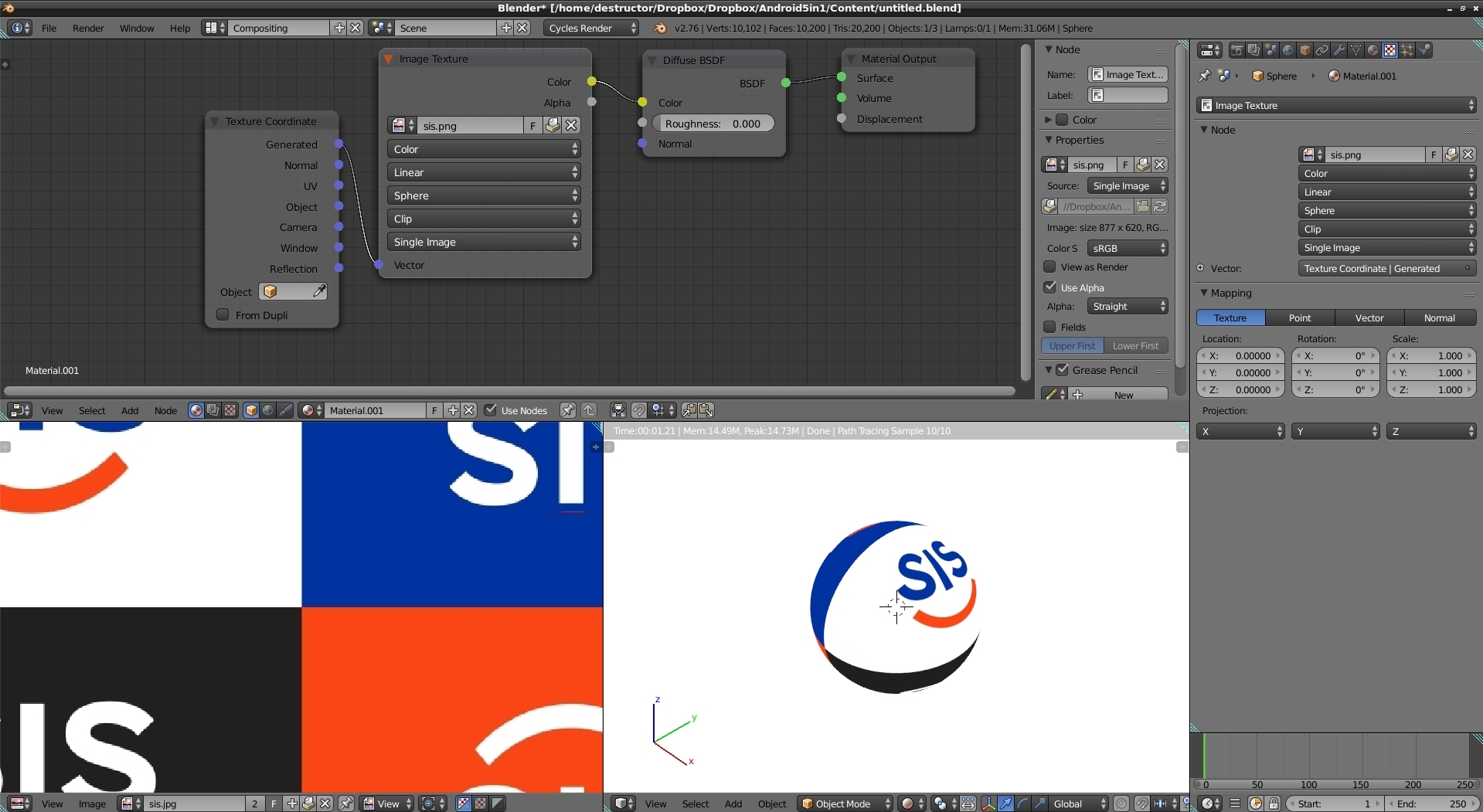
Task: Unlink sis.png with X in Image Texture node
Action: click(x=571, y=125)
